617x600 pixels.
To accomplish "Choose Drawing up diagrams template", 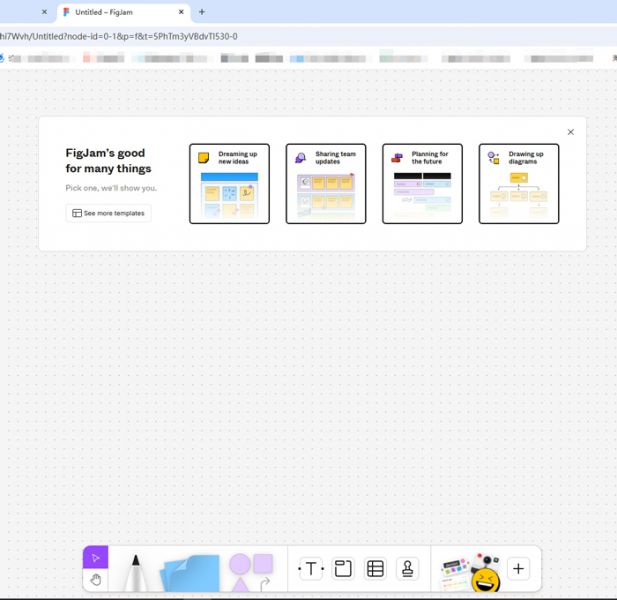I will pos(519,184).
